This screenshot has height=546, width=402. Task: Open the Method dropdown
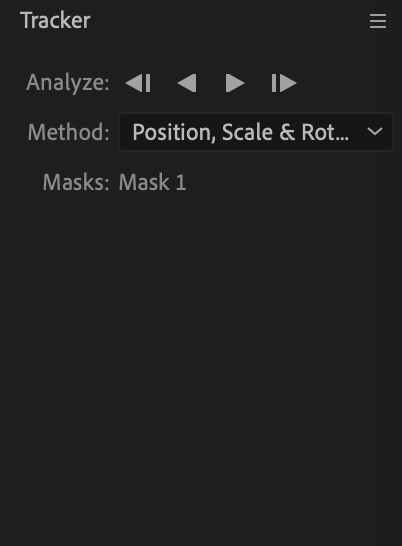(256, 132)
